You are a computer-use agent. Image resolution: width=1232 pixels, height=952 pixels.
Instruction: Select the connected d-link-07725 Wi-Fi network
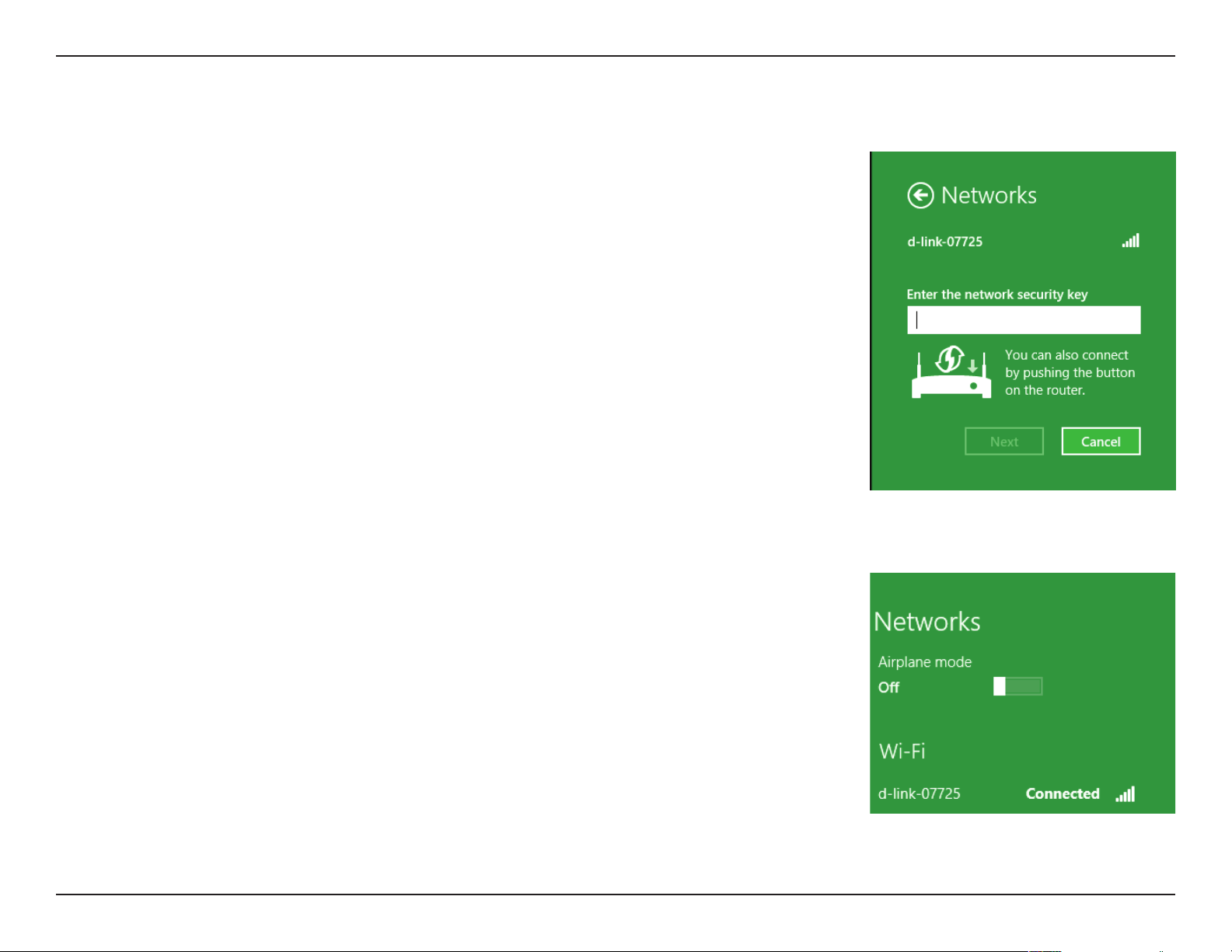1007,793
